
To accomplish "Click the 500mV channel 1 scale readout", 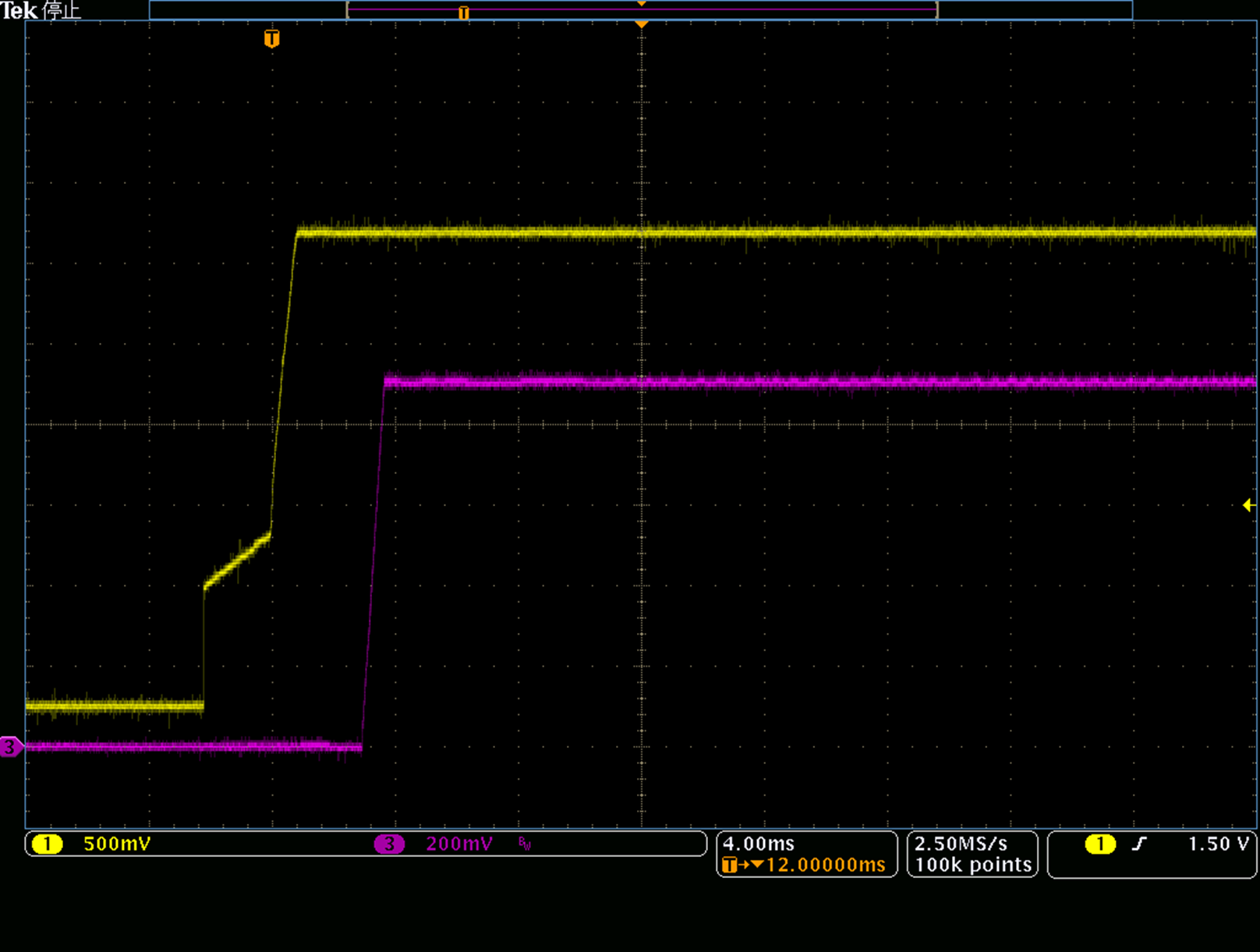I will click(x=117, y=844).
